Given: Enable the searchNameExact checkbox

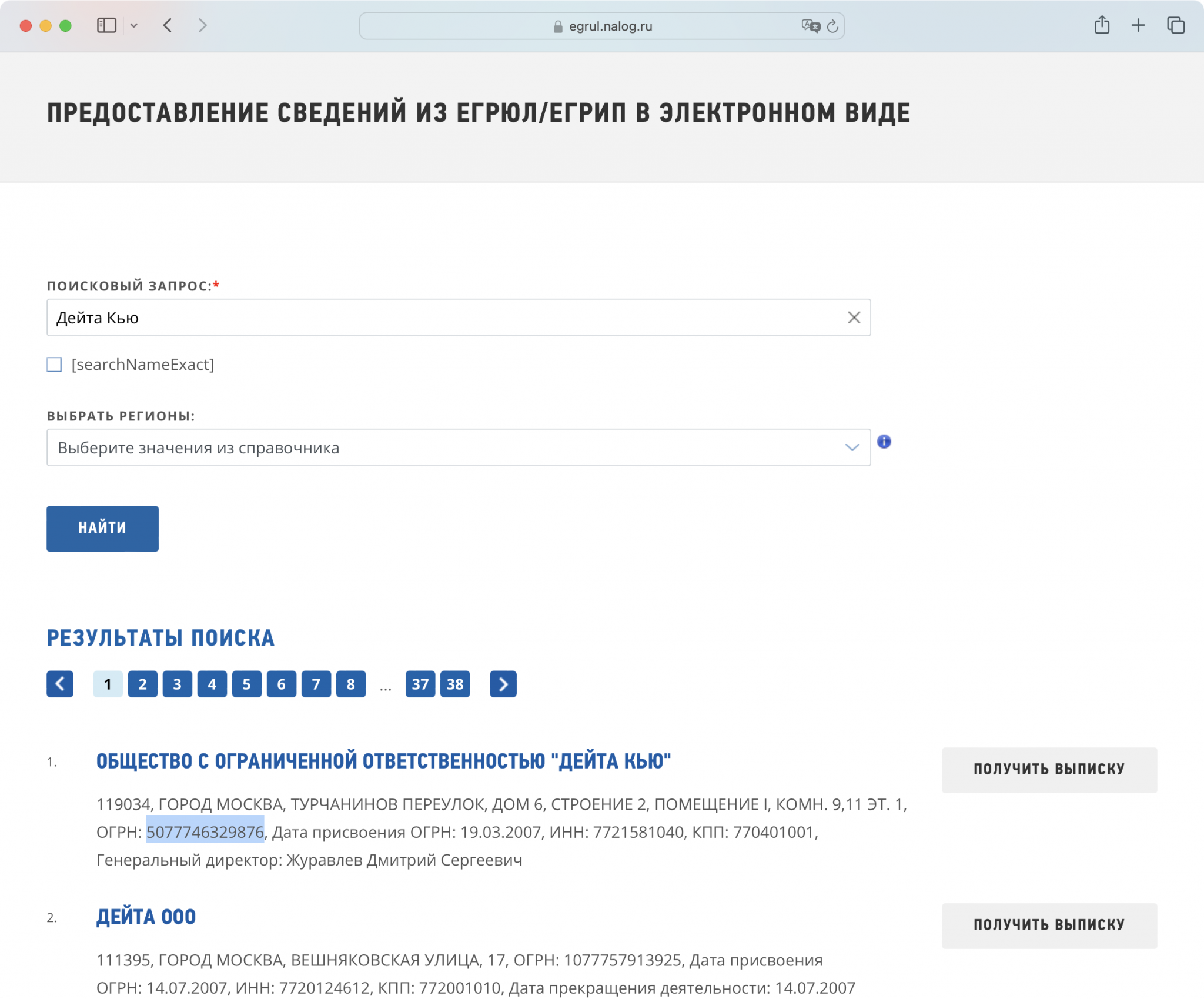Looking at the screenshot, I should [54, 365].
